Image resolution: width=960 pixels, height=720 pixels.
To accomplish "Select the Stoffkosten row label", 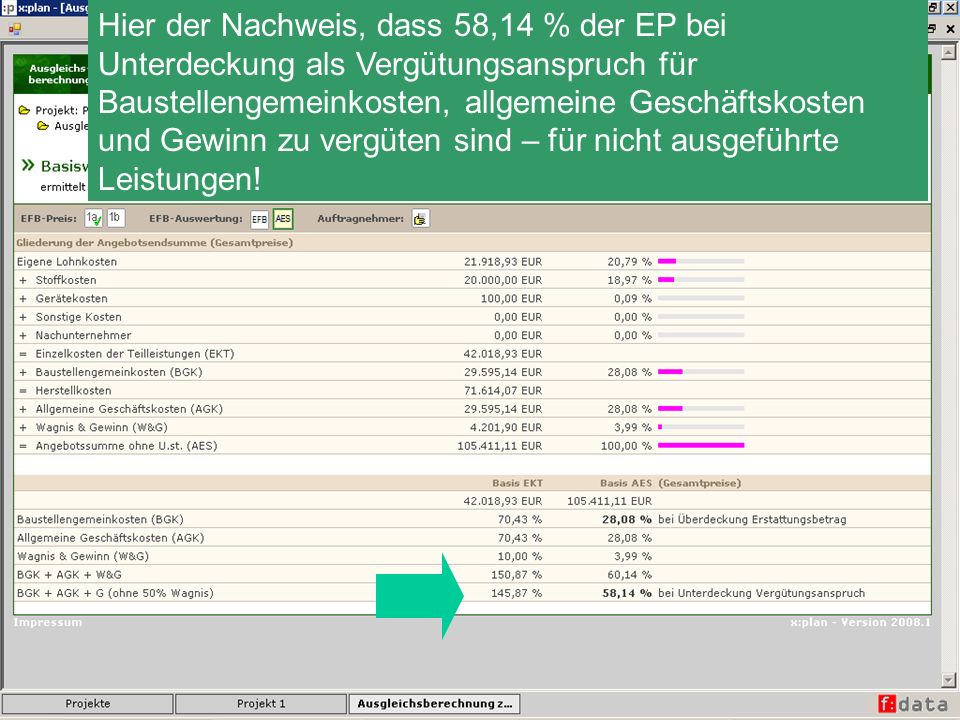I will pyautogui.click(x=66, y=280).
